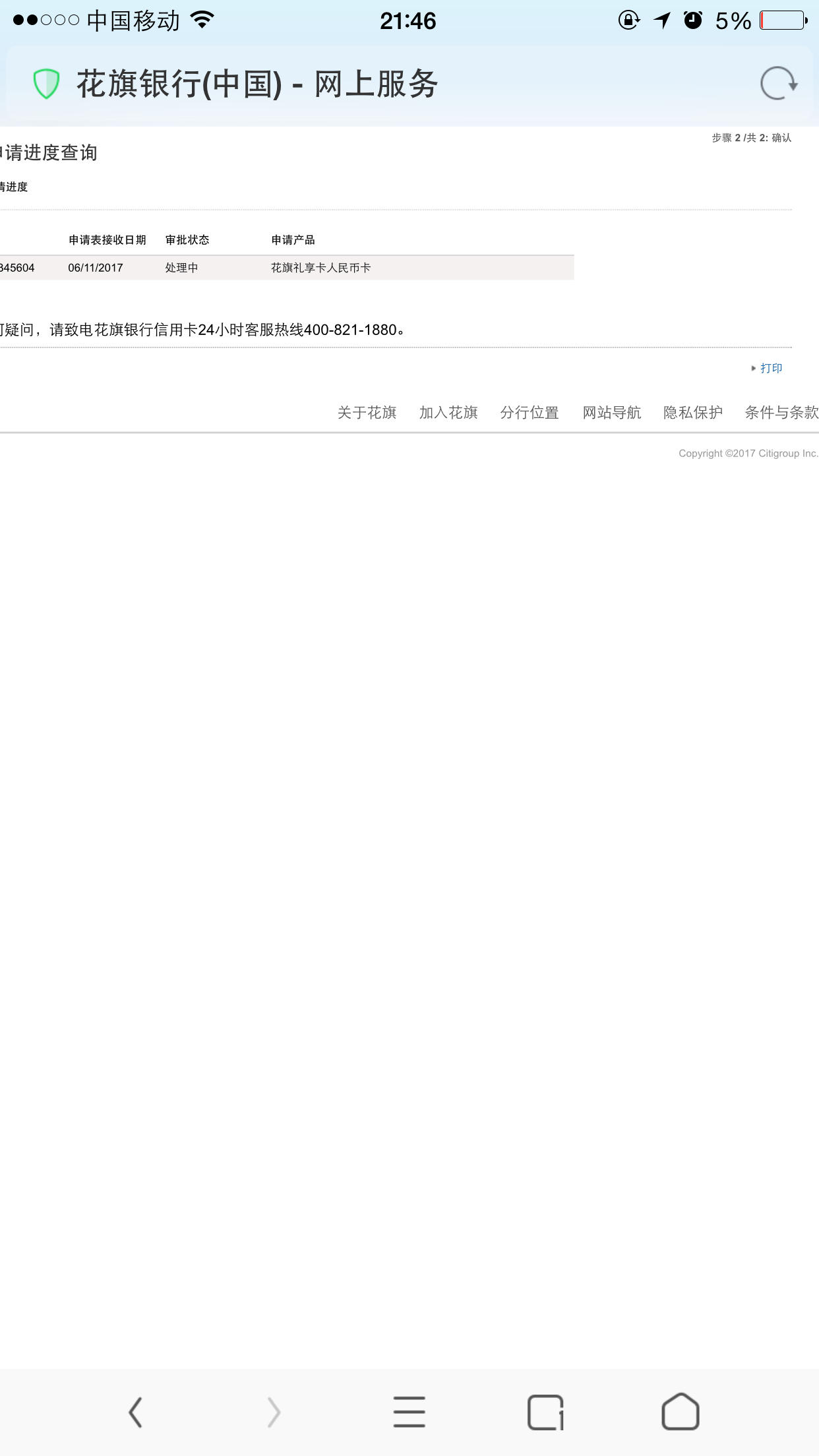Image resolution: width=819 pixels, height=1456 pixels.
Task: Tap the Wi-Fi icon in status bar
Action: pos(202,20)
